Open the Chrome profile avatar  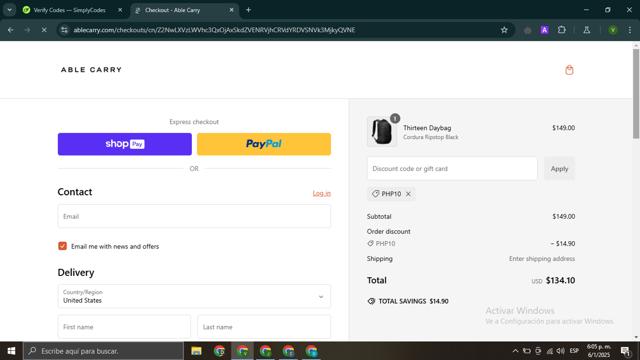coord(613,30)
